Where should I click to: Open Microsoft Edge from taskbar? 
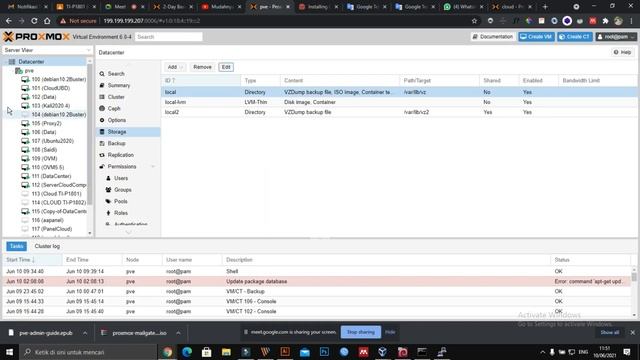click(x=187, y=352)
